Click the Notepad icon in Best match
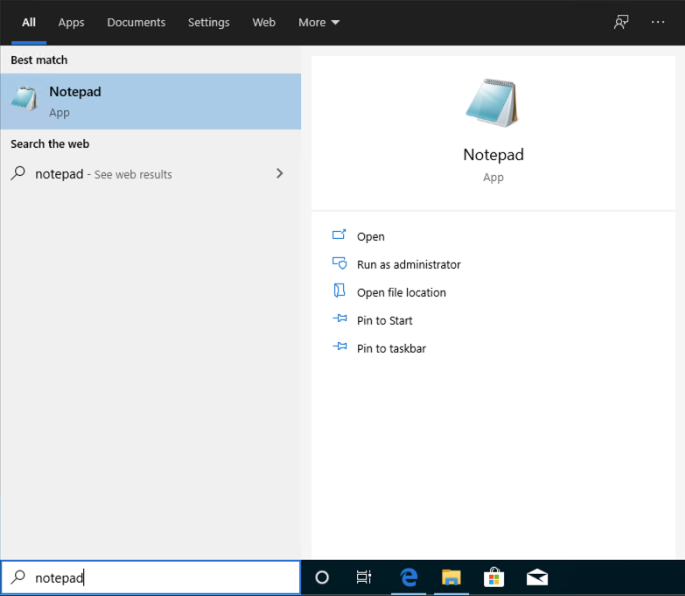 [x=24, y=99]
